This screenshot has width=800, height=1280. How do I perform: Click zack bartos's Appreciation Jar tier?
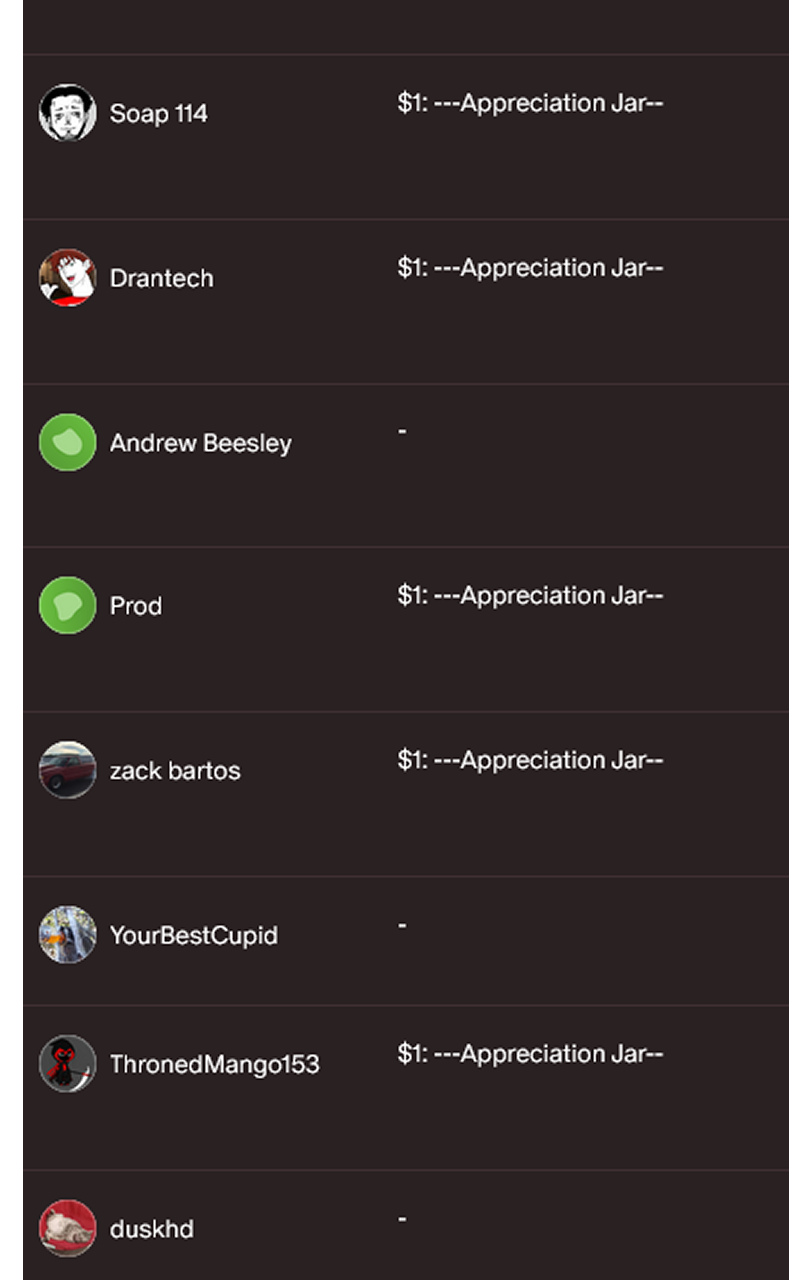click(x=530, y=760)
